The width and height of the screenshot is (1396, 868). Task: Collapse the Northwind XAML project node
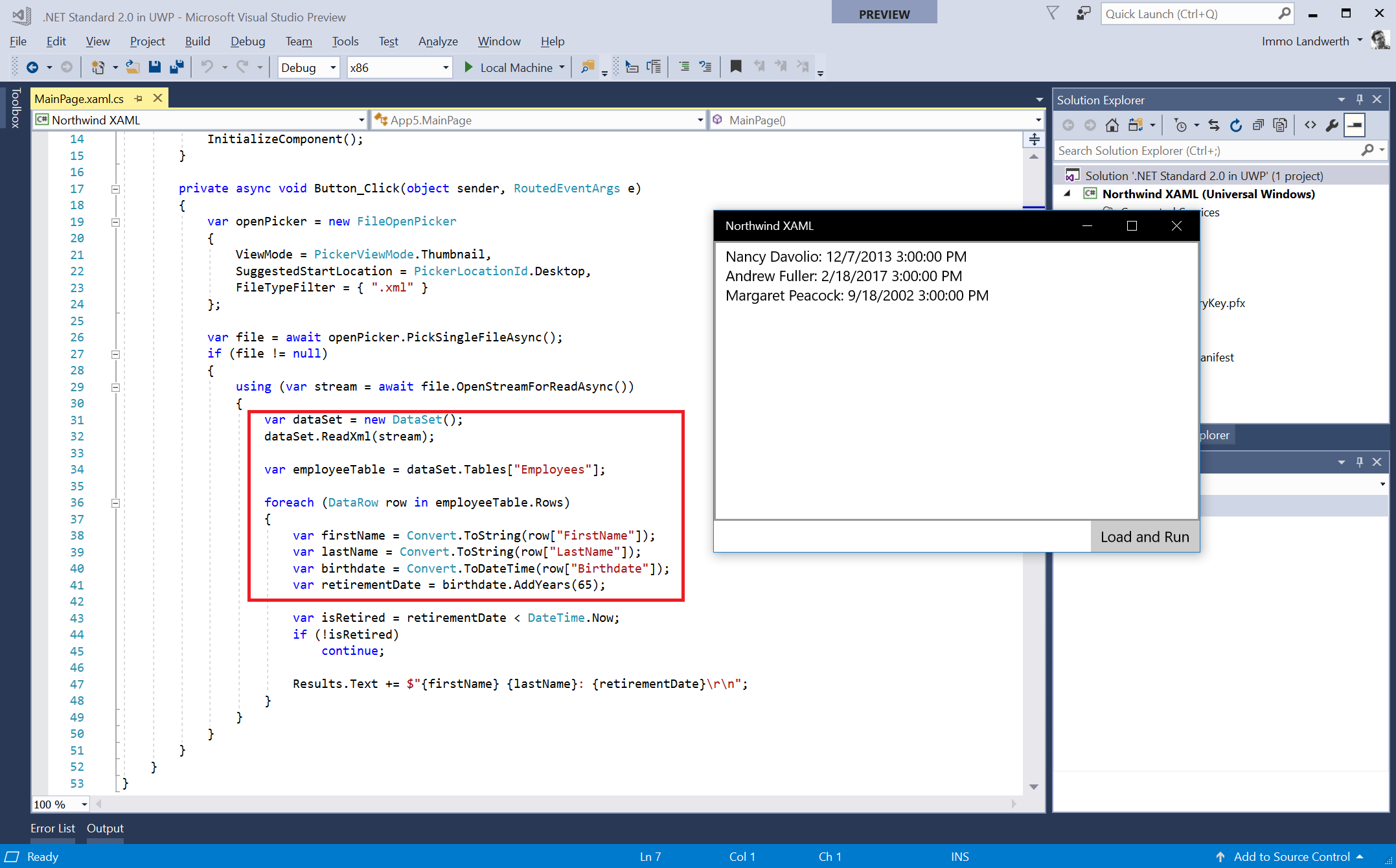click(x=1068, y=193)
